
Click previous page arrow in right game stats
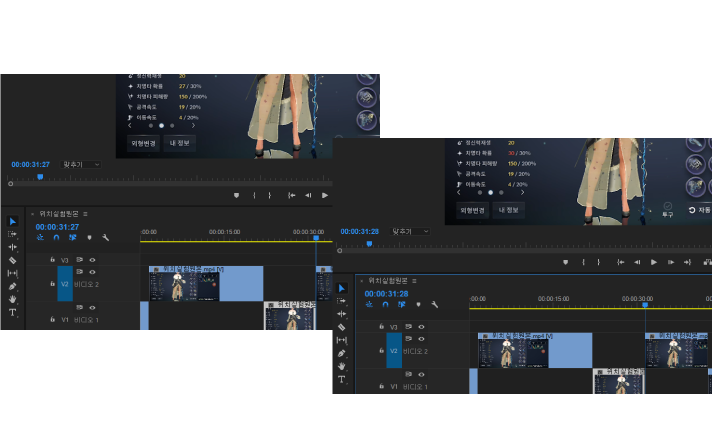459,192
